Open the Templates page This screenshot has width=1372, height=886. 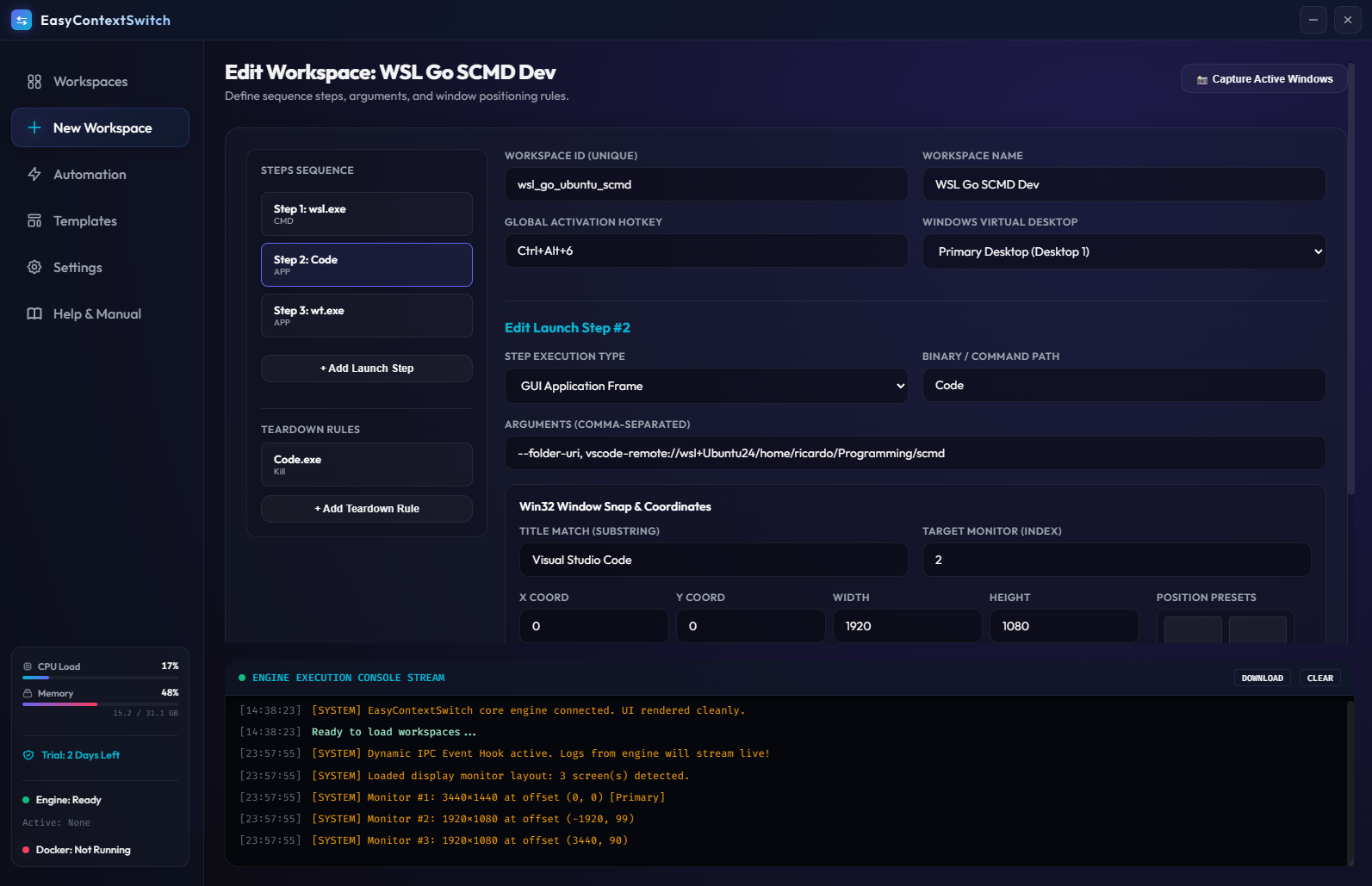pyautogui.click(x=100, y=220)
